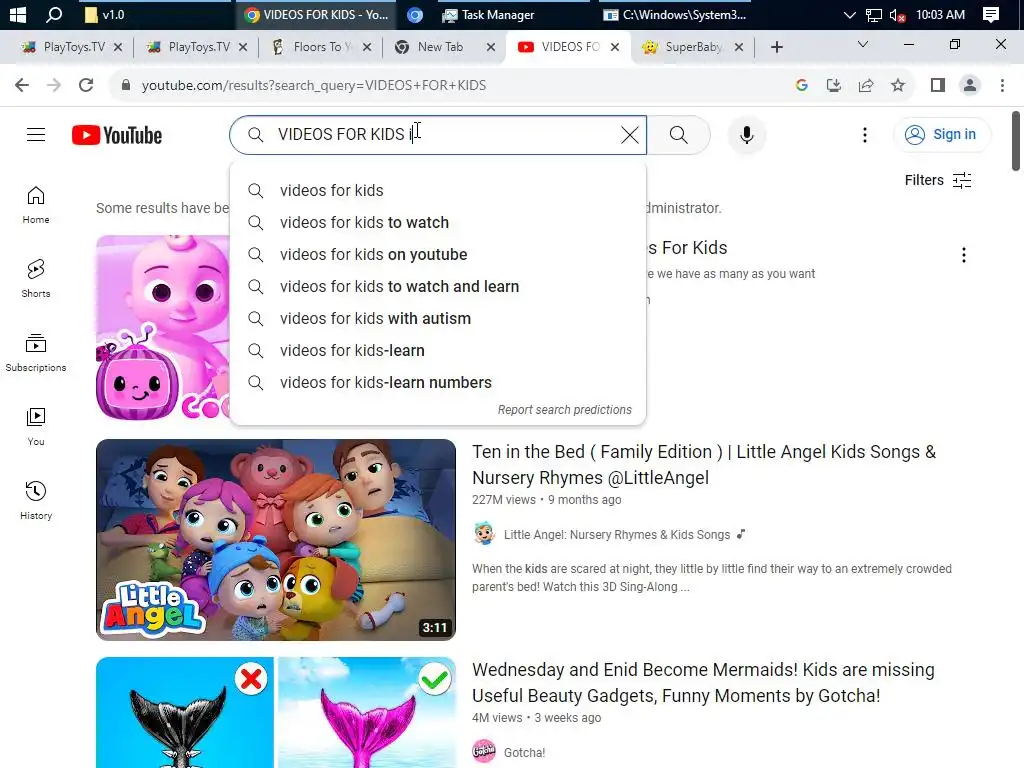Open Gotcha! channel link
1024x768 pixels.
(524, 752)
